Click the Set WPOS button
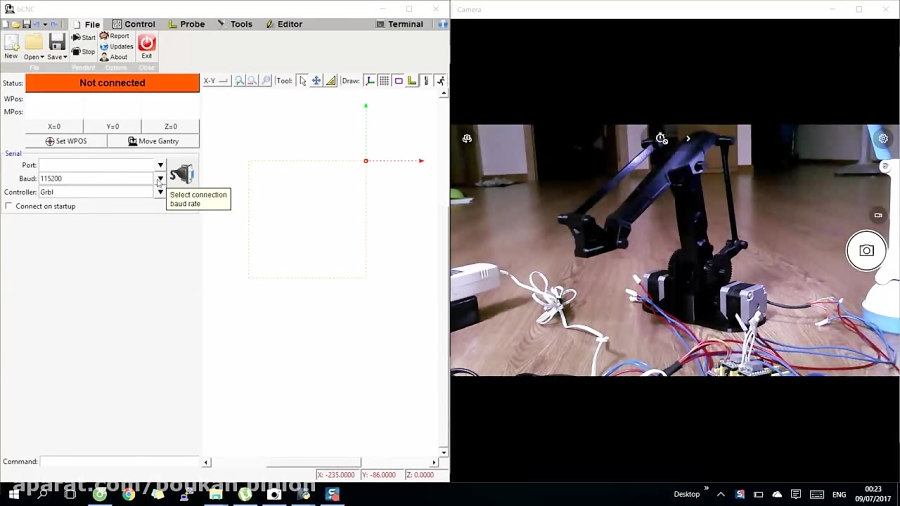This screenshot has height=506, width=900. [66, 141]
